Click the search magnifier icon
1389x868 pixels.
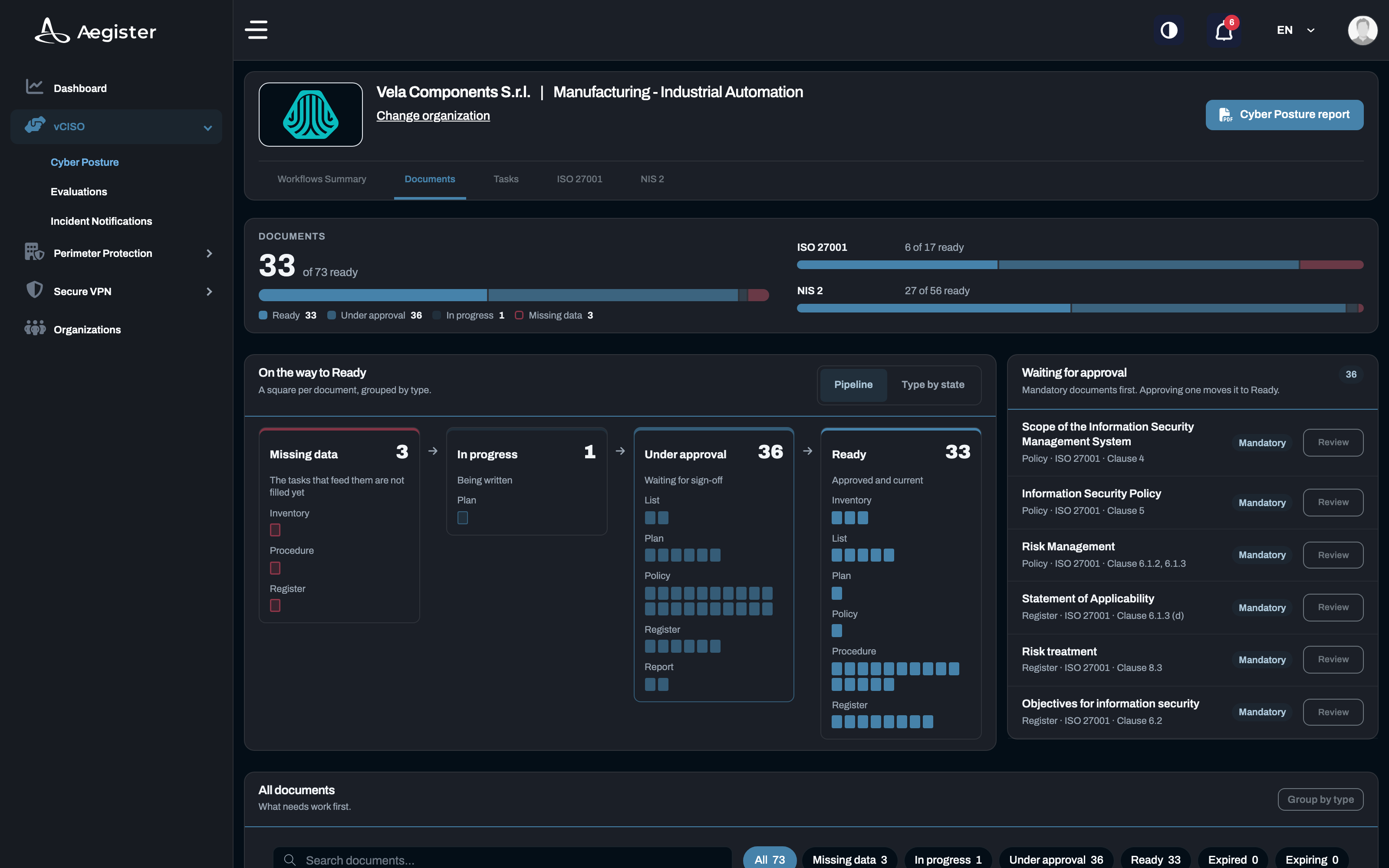tap(290, 859)
